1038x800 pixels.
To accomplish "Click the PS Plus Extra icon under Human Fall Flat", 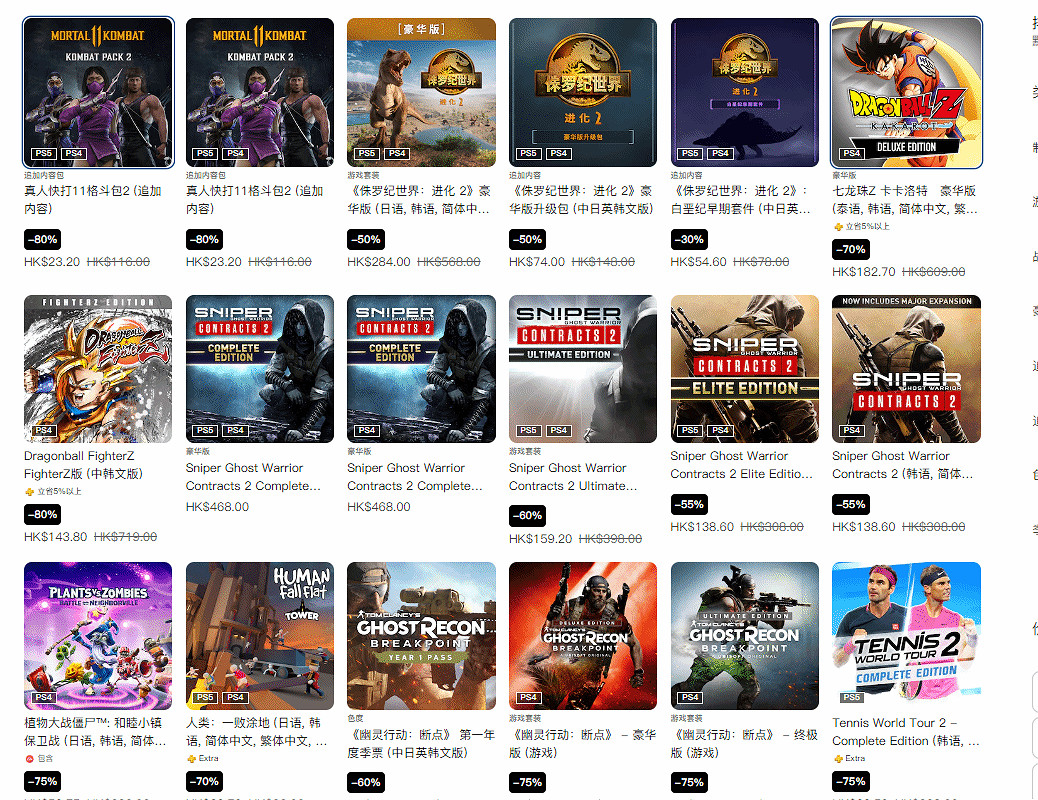I will click(191, 758).
